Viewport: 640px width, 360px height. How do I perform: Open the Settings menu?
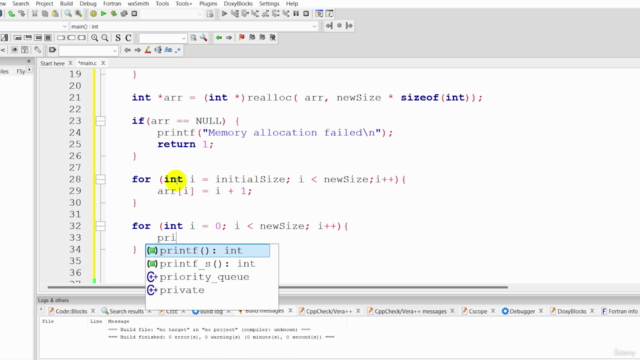coord(269,4)
